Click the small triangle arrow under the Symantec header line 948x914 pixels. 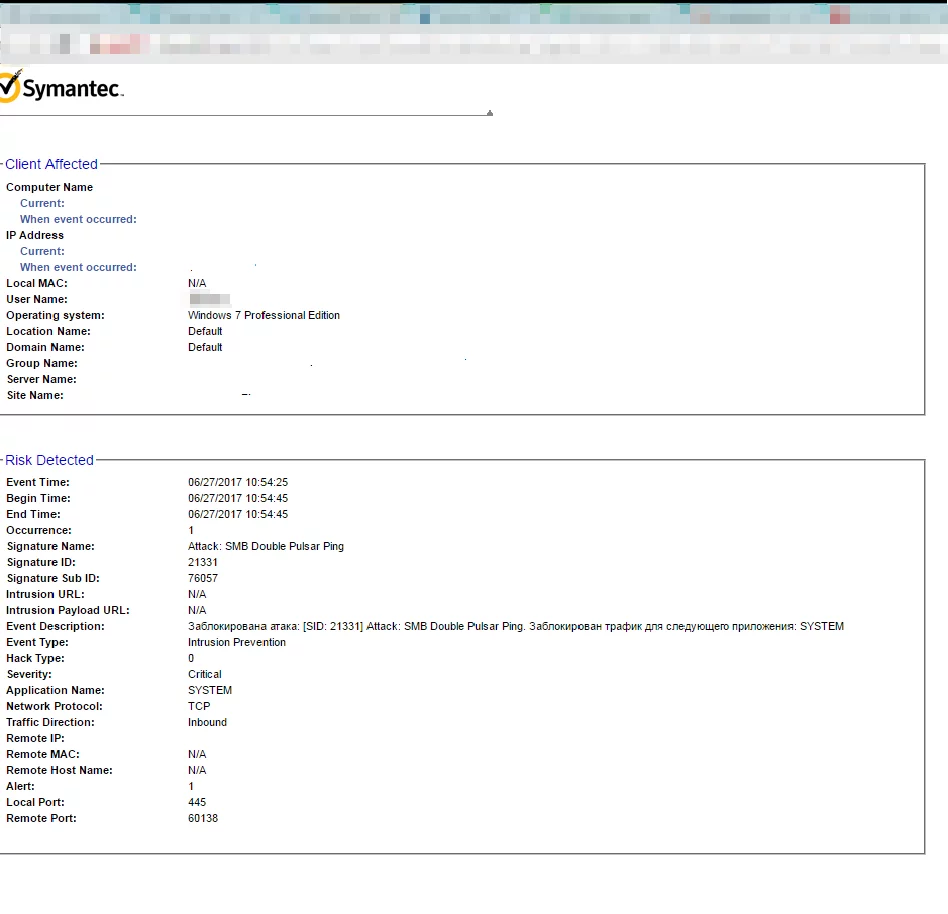(x=490, y=113)
